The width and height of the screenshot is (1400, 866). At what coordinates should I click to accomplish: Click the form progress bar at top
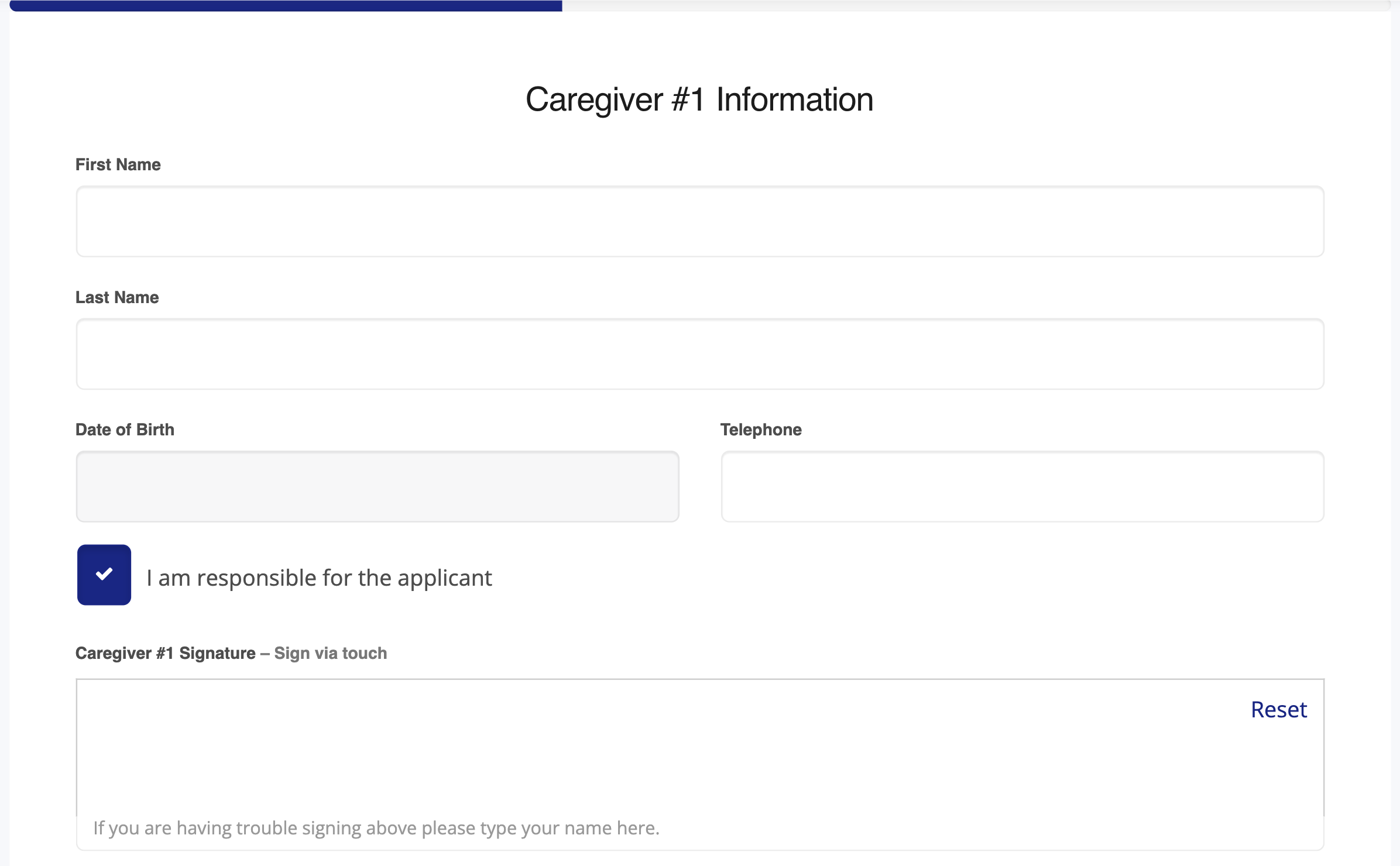tap(700, 5)
